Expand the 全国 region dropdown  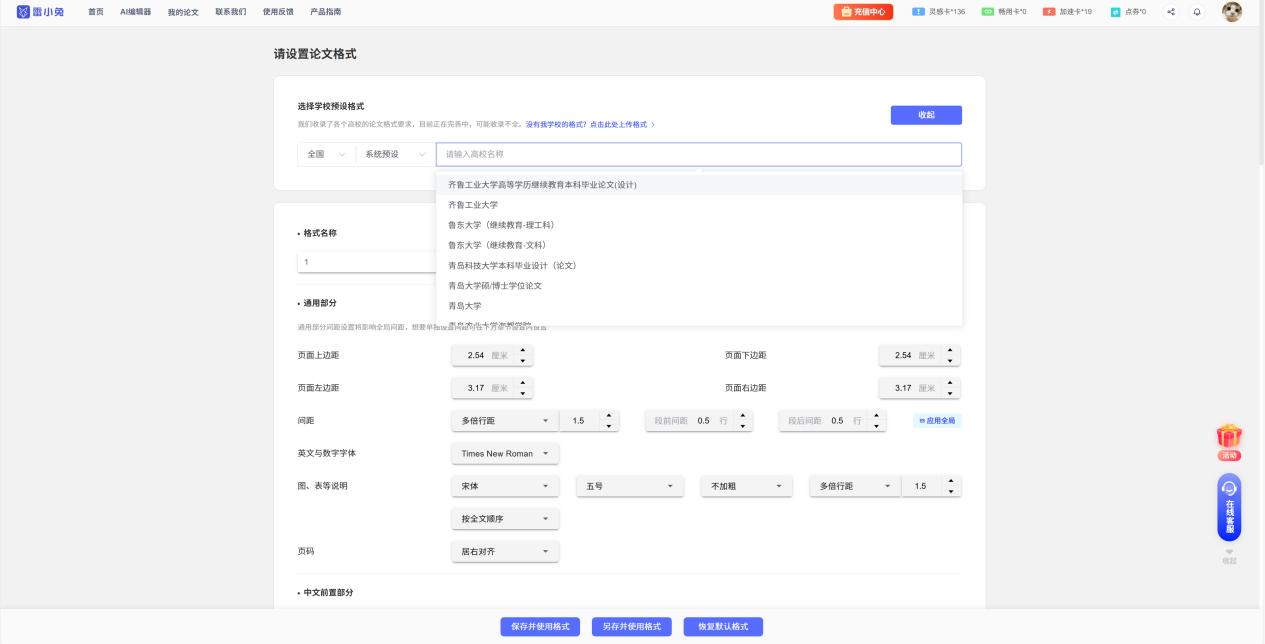click(326, 154)
